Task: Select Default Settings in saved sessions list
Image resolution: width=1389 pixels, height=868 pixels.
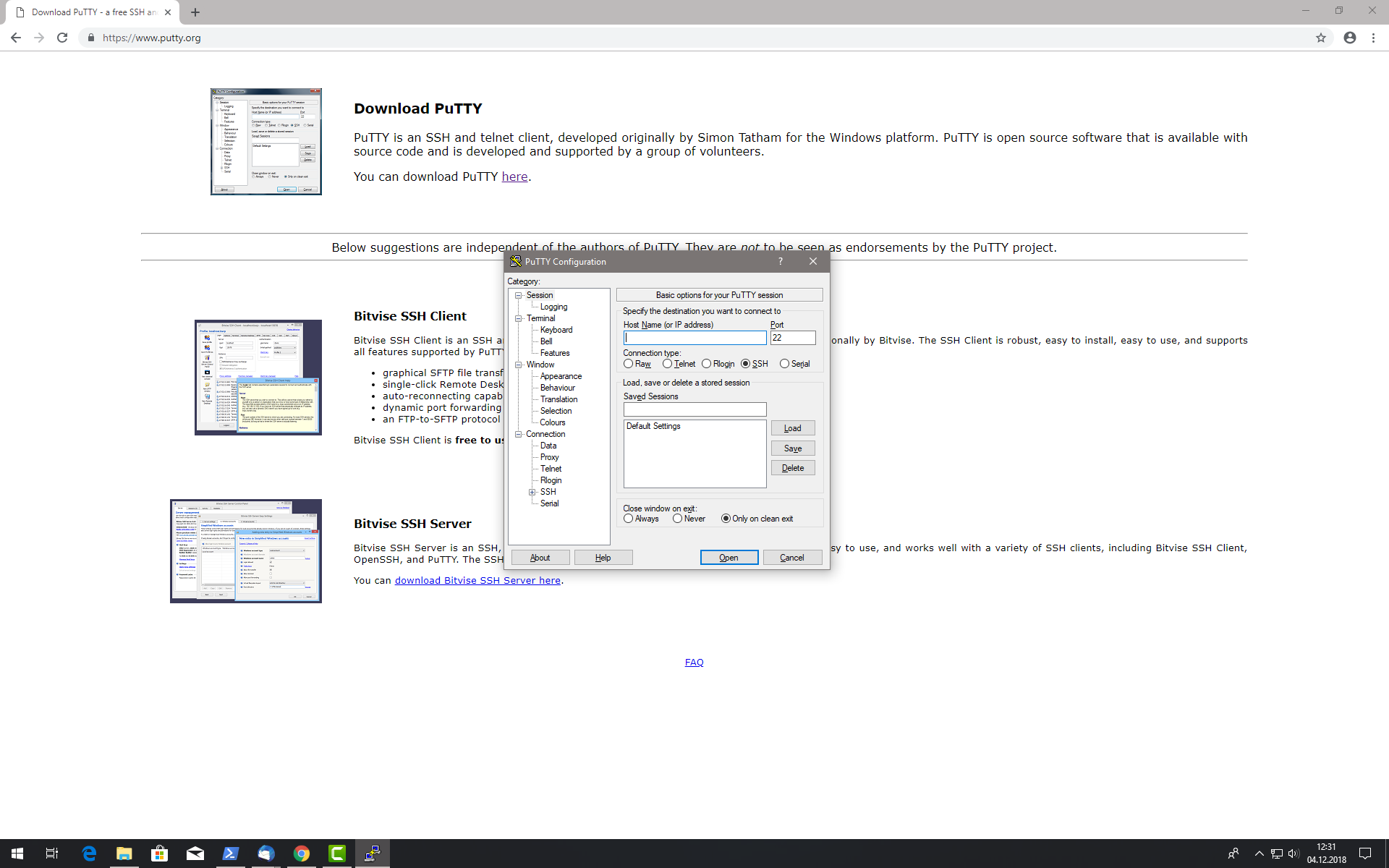Action: point(653,426)
